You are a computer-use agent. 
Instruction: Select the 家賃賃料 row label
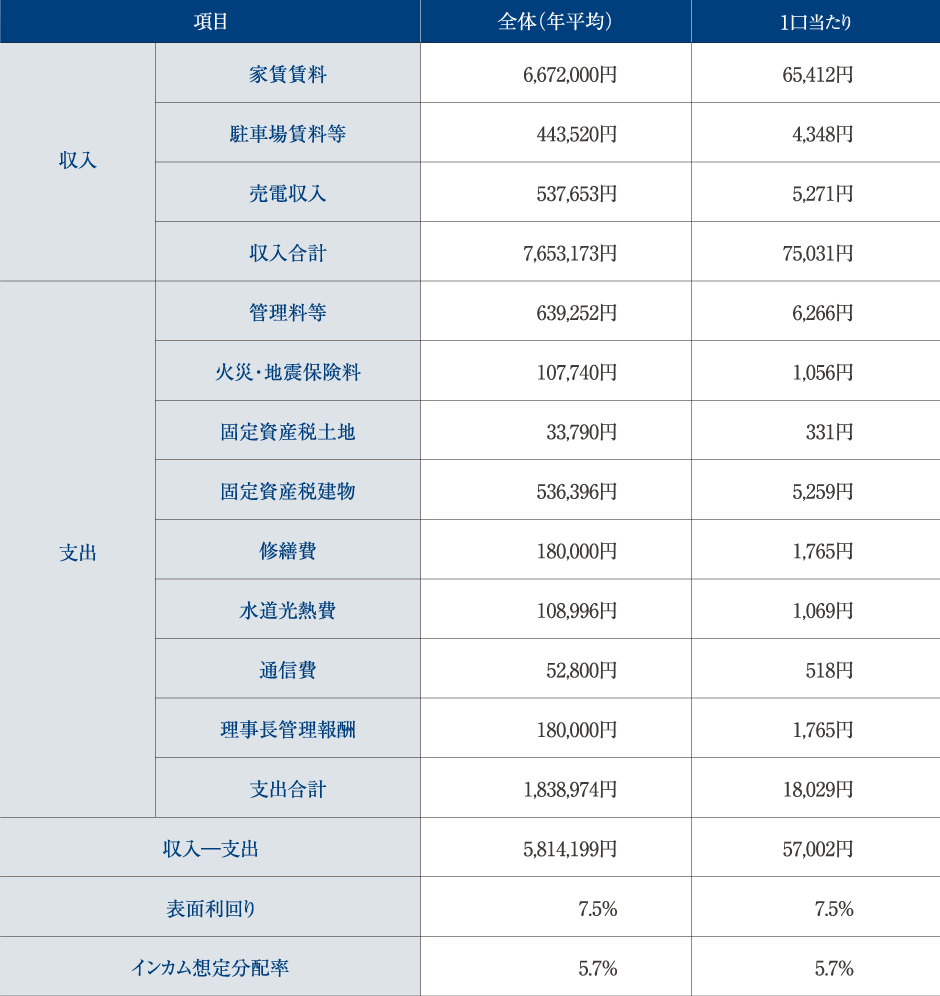coord(288,74)
